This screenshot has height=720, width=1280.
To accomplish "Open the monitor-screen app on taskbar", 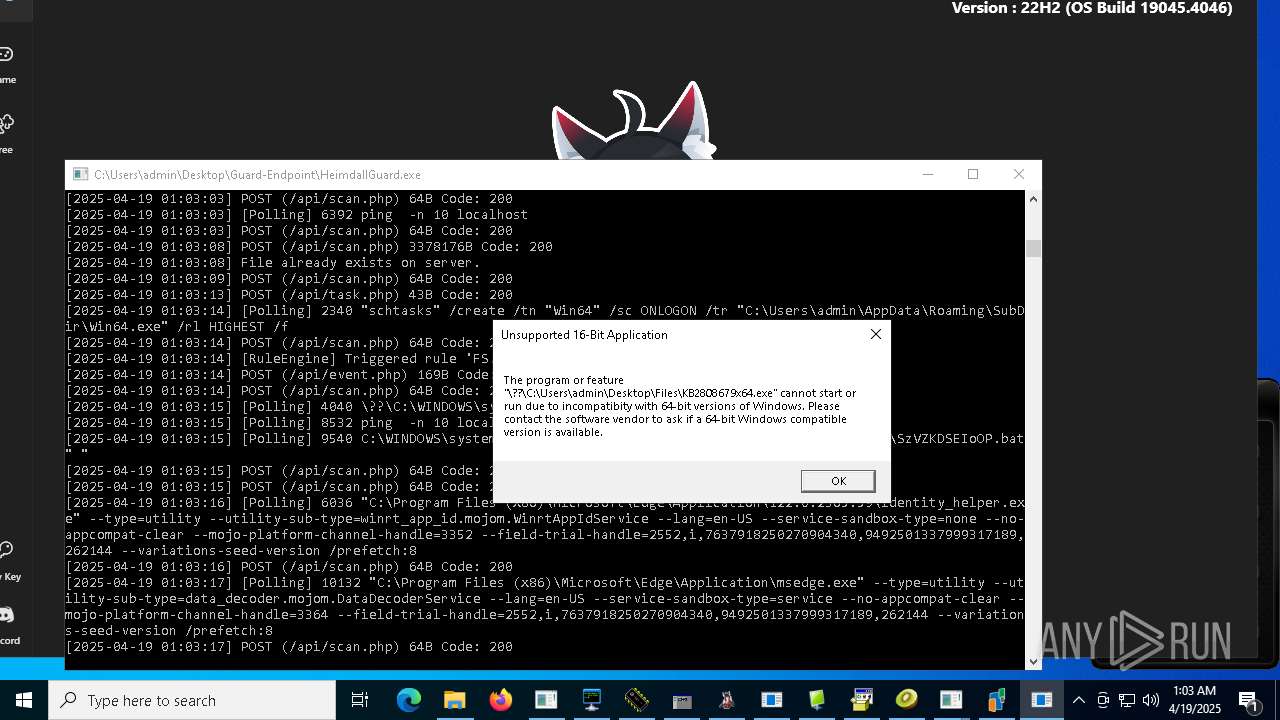I will (591, 700).
